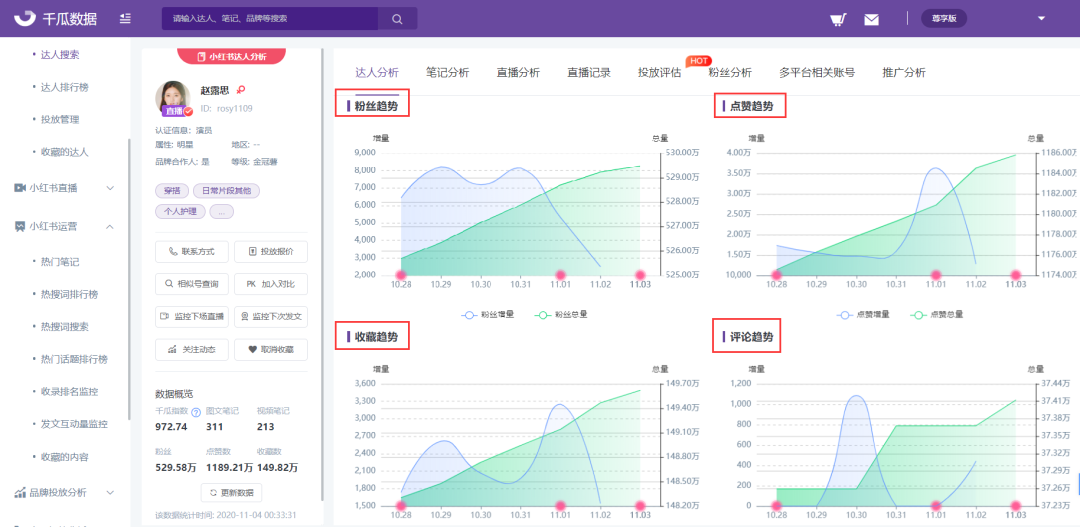Click the 小红书达人分析 red banner
The height and width of the screenshot is (527, 1080).
231,56
